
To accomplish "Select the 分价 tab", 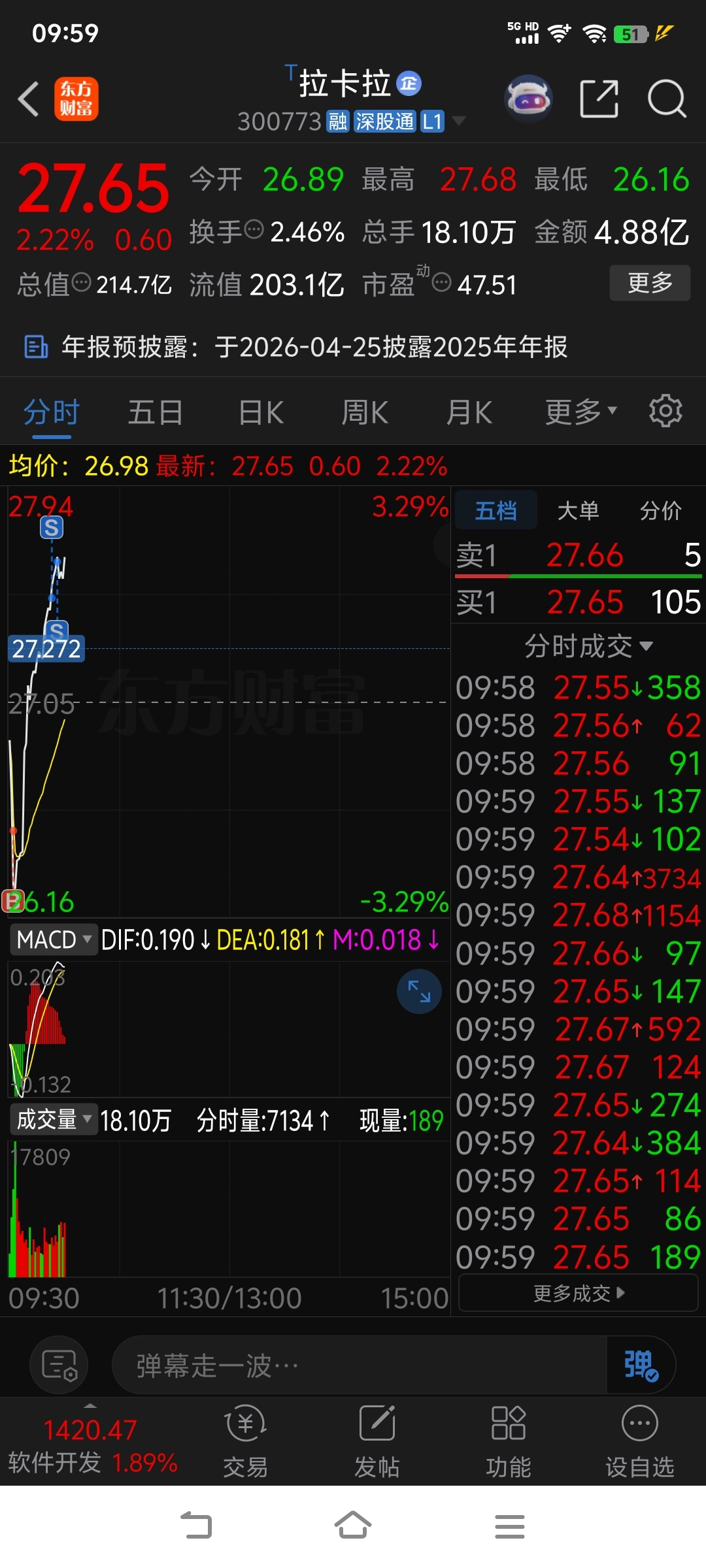I will 660,510.
